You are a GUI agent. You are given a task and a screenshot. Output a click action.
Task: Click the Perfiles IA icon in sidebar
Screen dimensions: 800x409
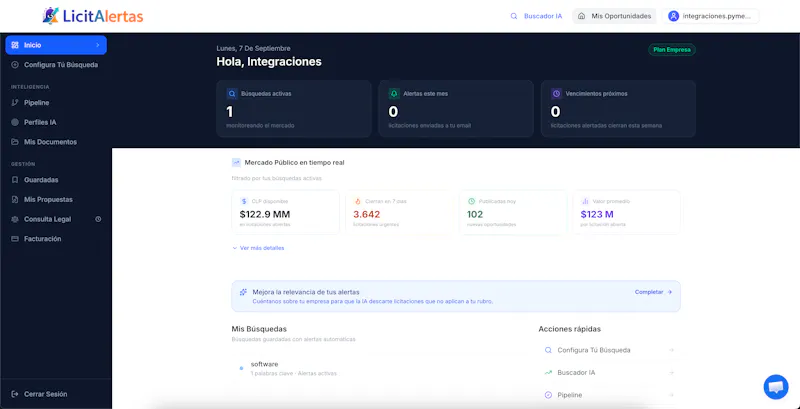pyautogui.click(x=15, y=122)
